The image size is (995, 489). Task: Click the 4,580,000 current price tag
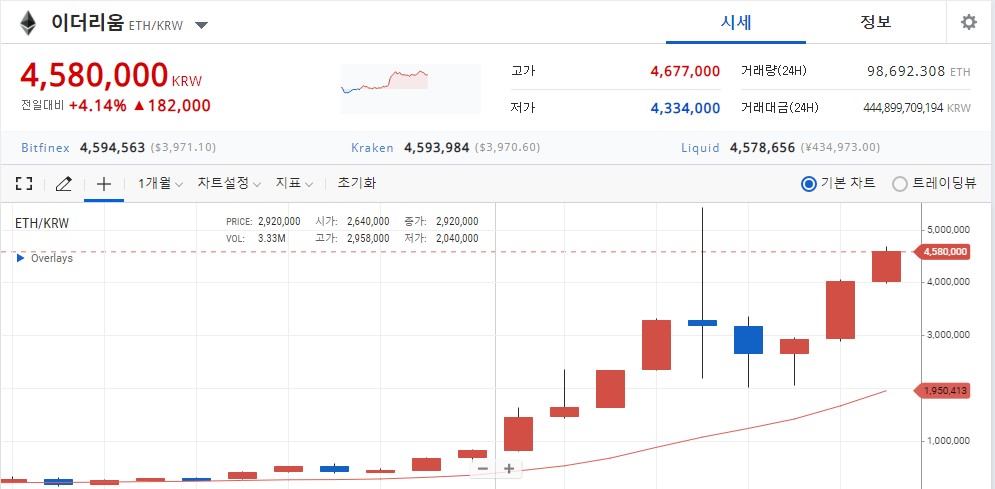(x=944, y=252)
